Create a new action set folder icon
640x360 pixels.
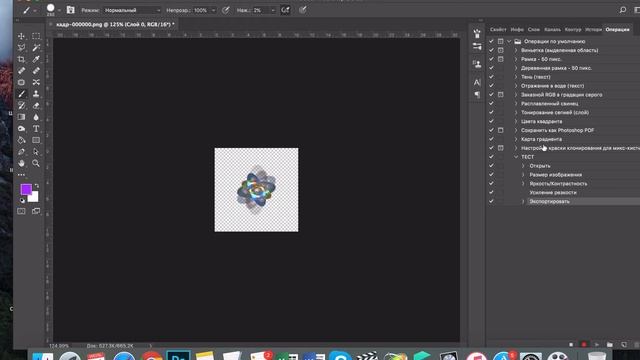point(610,344)
